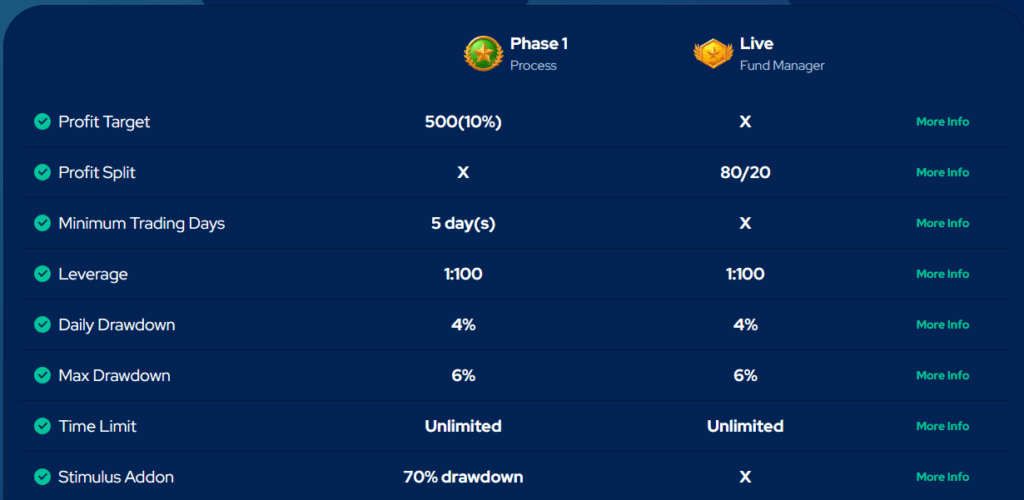Expand More Info for Daily Drawdown
This screenshot has height=500, width=1024.
tap(942, 325)
